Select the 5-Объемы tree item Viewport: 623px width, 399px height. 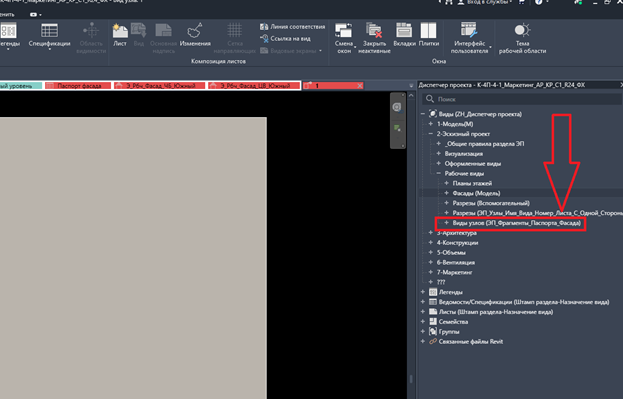(x=451, y=252)
